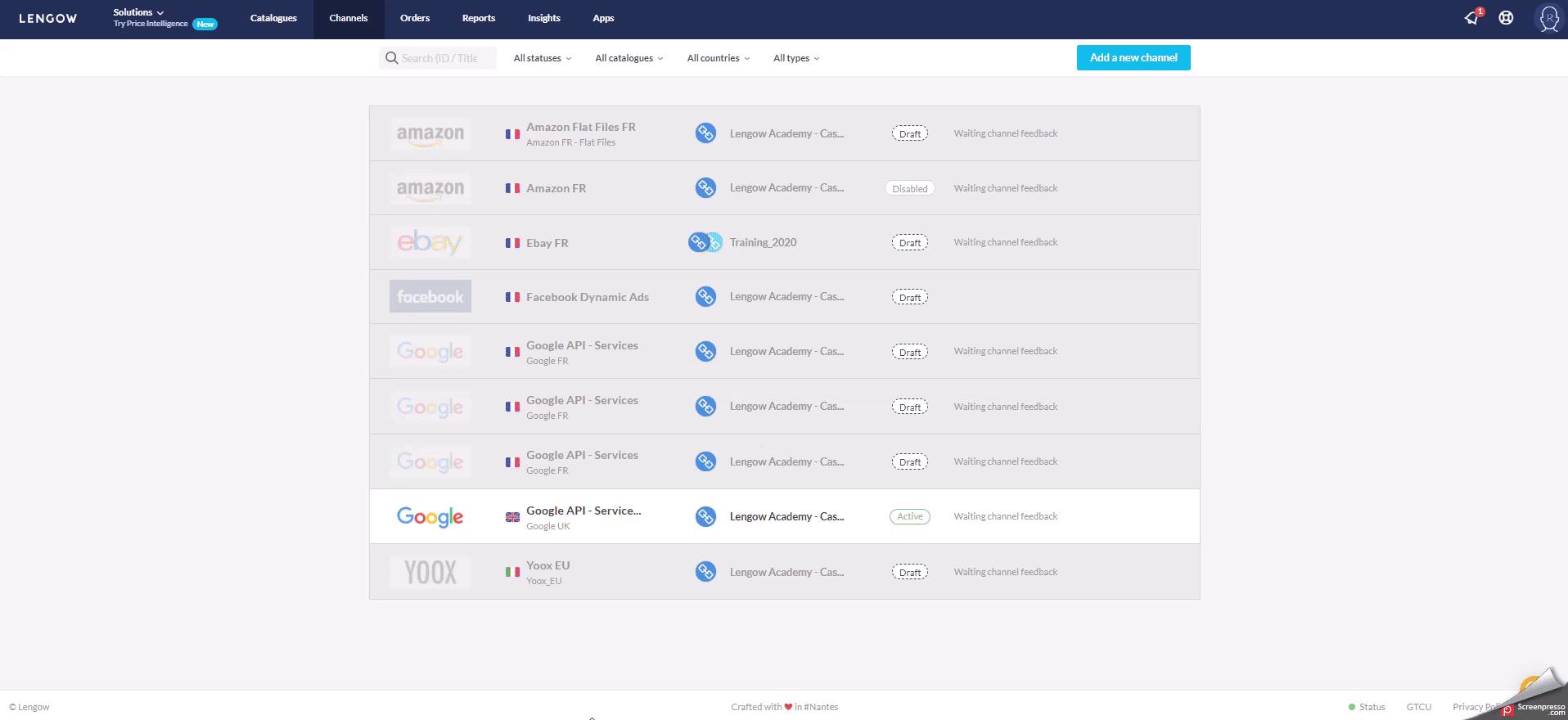1568x720 pixels.
Task: Open the notifications megaphone icon
Action: click(1472, 18)
